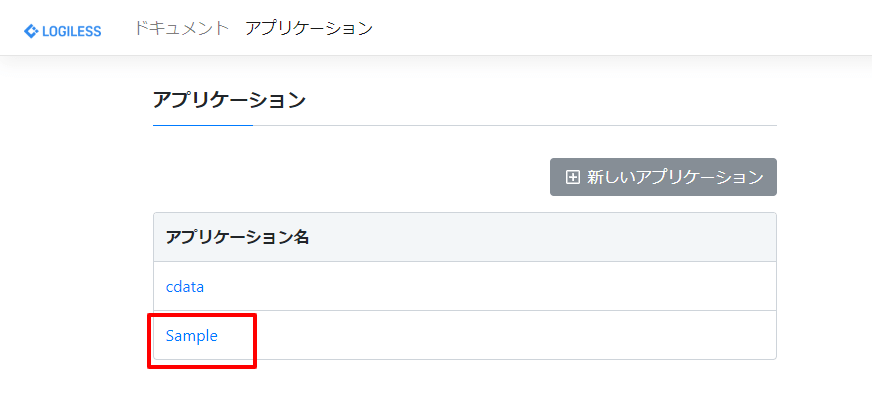Open the Sample application link
The width and height of the screenshot is (872, 420).
coord(192,336)
